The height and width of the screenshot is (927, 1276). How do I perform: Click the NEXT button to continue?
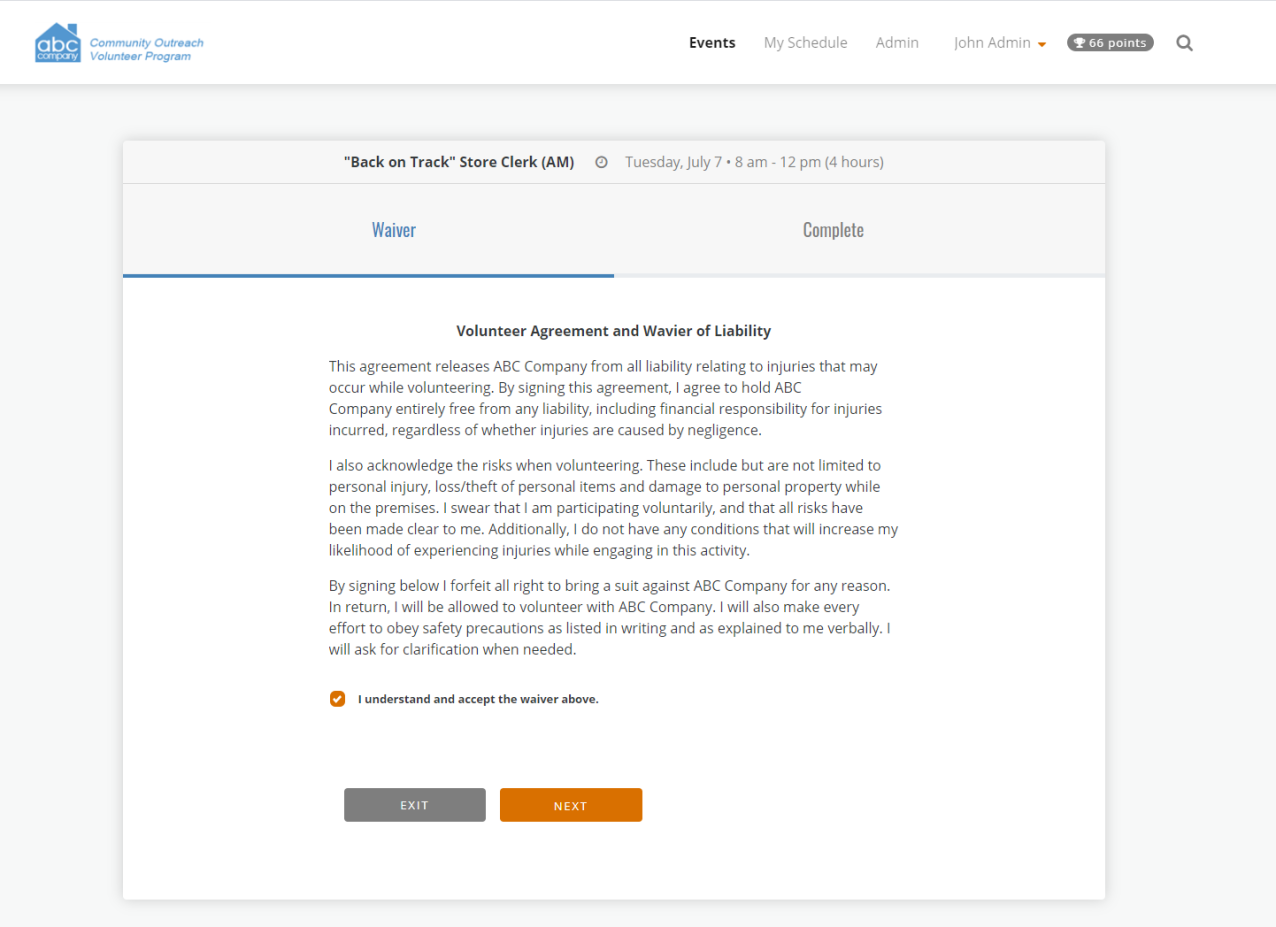coord(570,804)
